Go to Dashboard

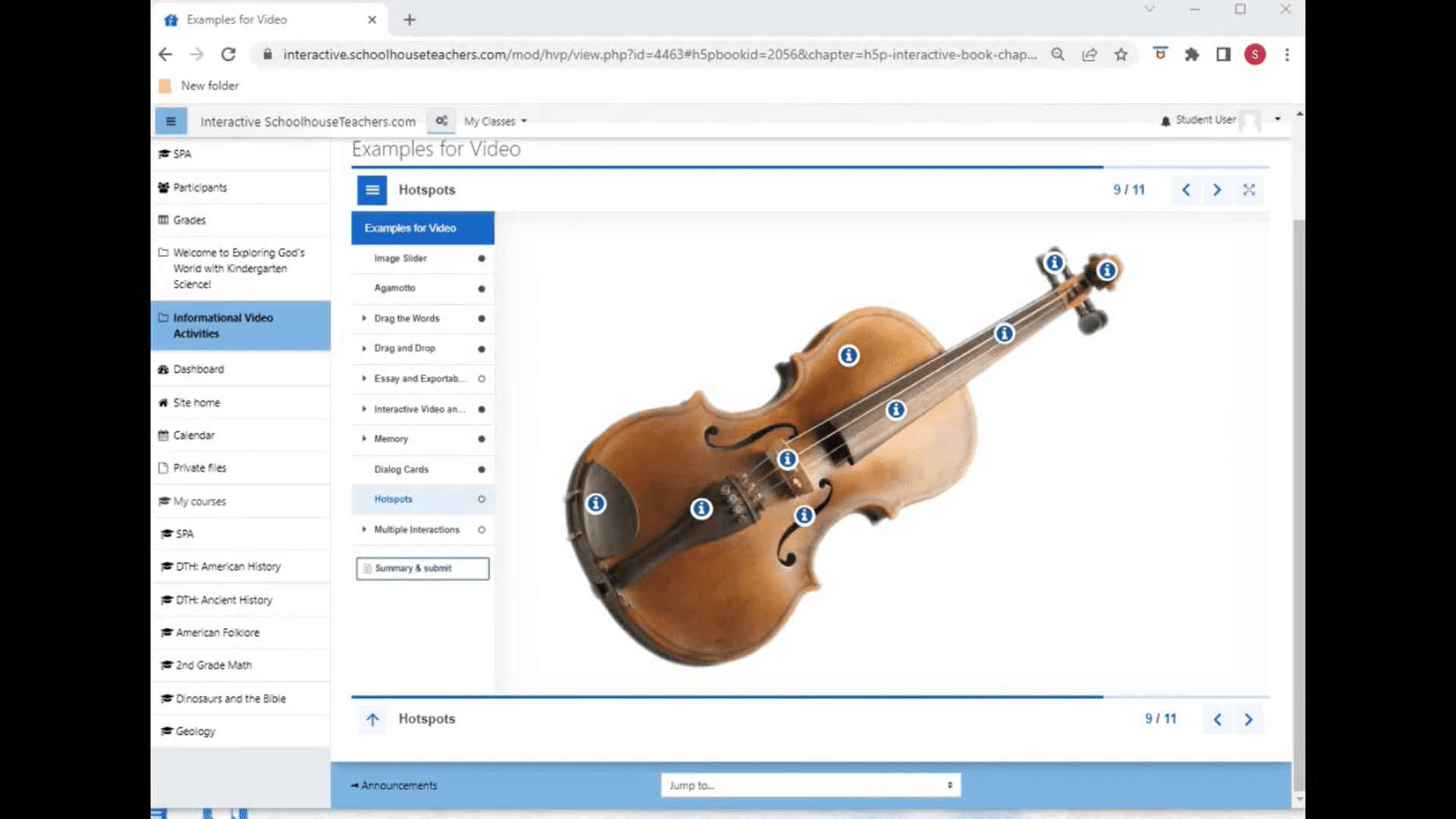coord(240,369)
